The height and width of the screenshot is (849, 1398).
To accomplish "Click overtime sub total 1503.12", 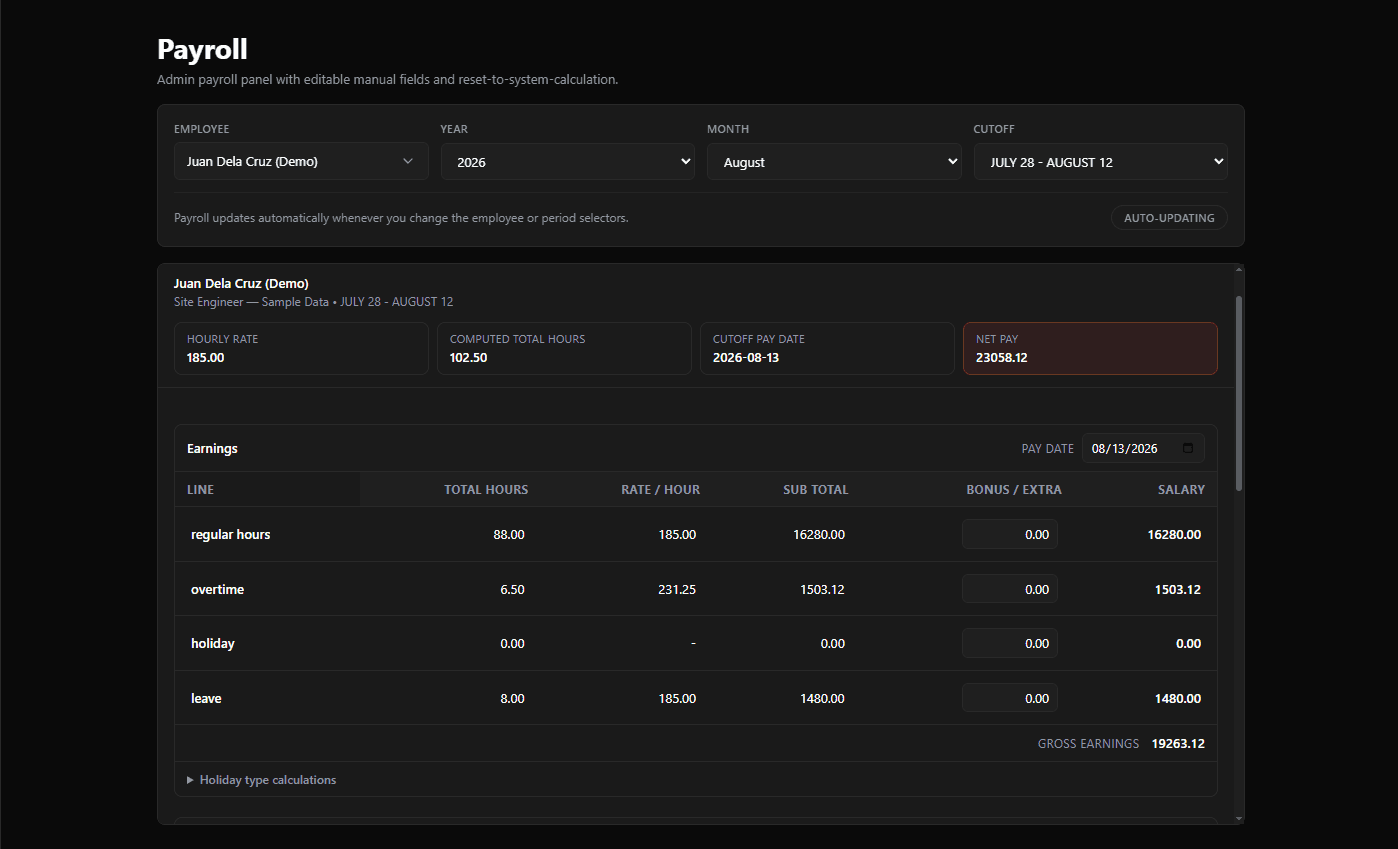I will point(822,589).
